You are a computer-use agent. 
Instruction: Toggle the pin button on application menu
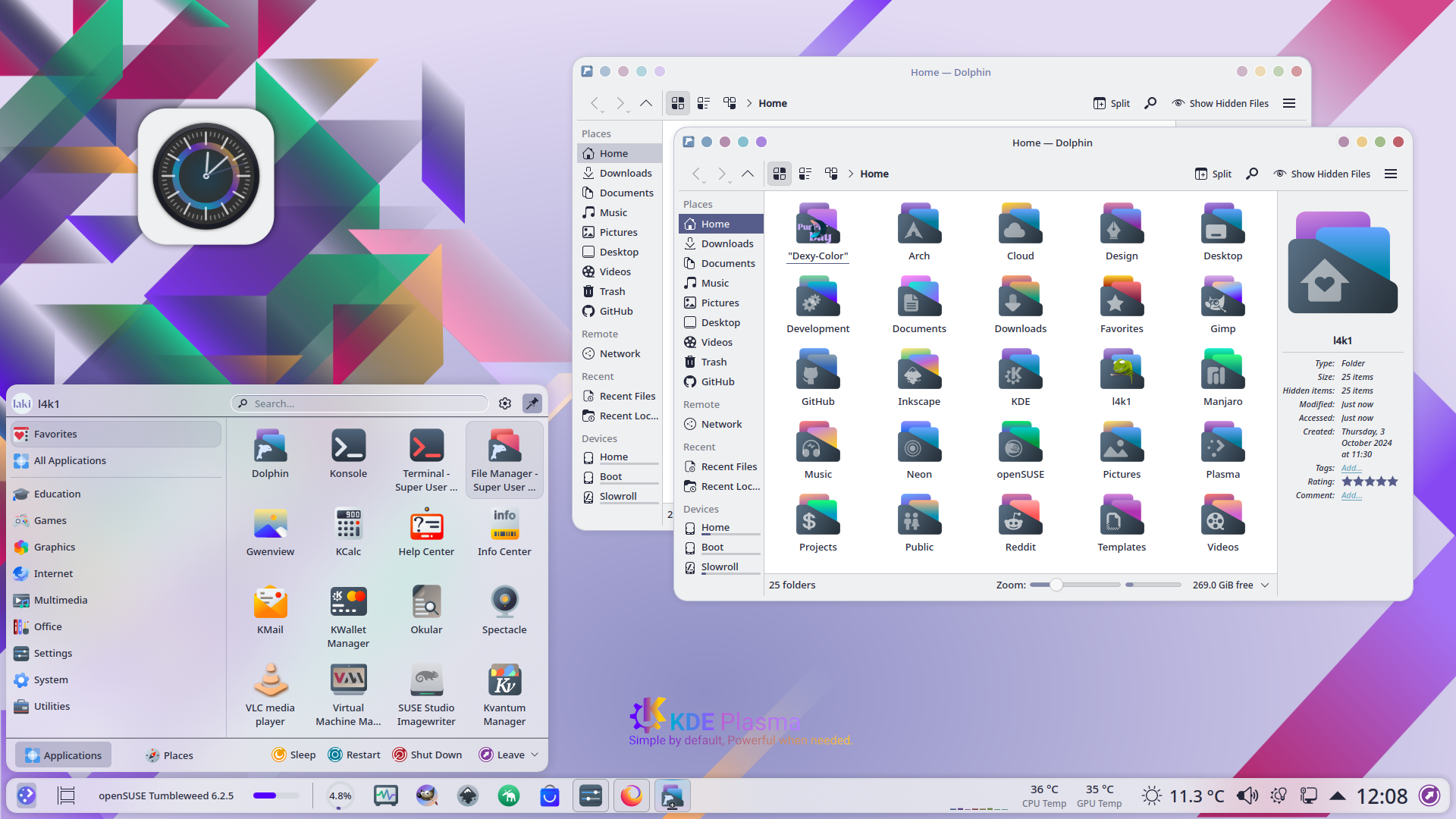(x=532, y=403)
